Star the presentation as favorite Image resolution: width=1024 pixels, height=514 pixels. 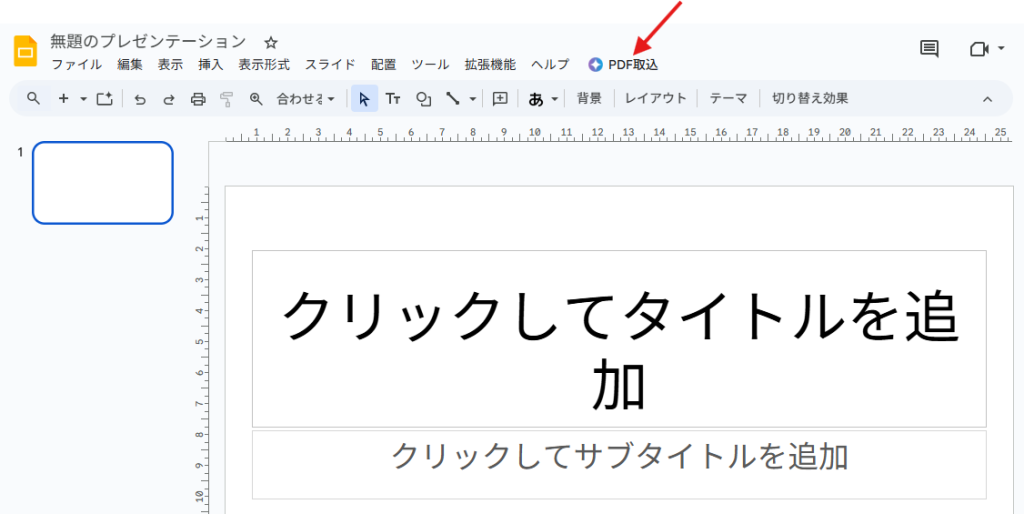point(270,42)
